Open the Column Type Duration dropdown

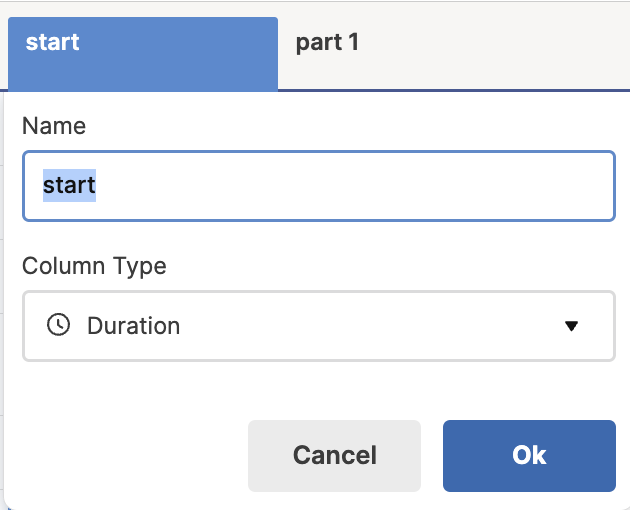pos(318,326)
